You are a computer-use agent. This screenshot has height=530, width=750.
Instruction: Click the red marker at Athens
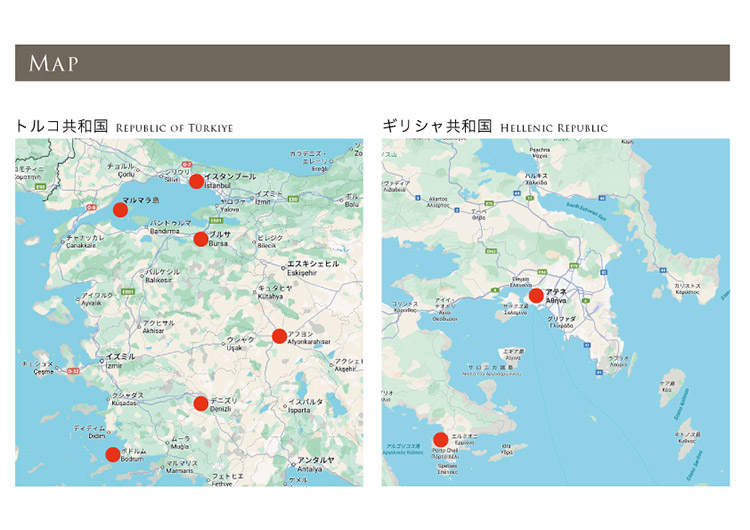tap(536, 295)
